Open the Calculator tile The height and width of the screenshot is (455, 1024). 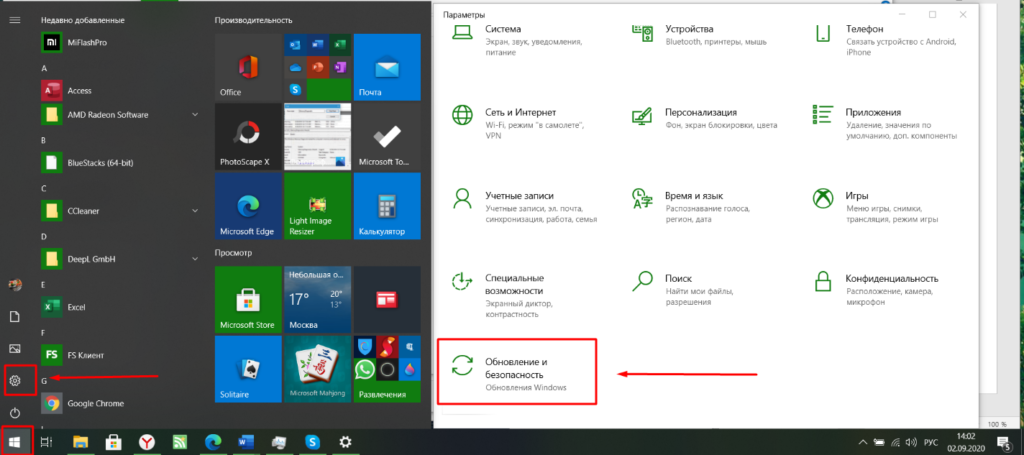(x=385, y=206)
